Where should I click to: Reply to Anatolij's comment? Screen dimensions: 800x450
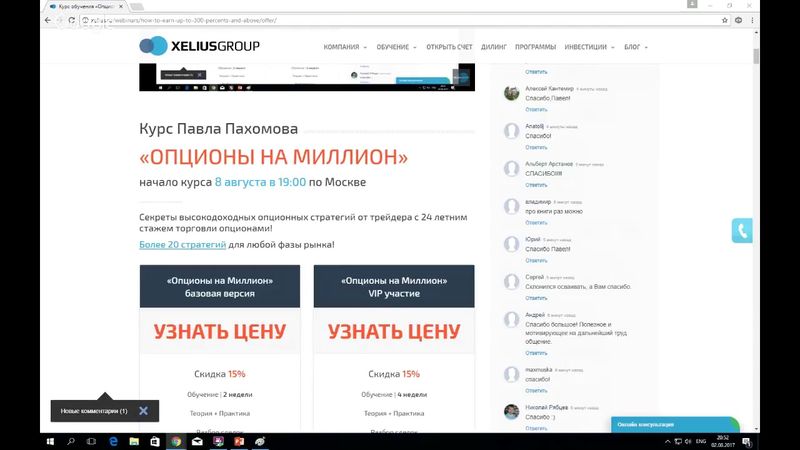coord(536,147)
